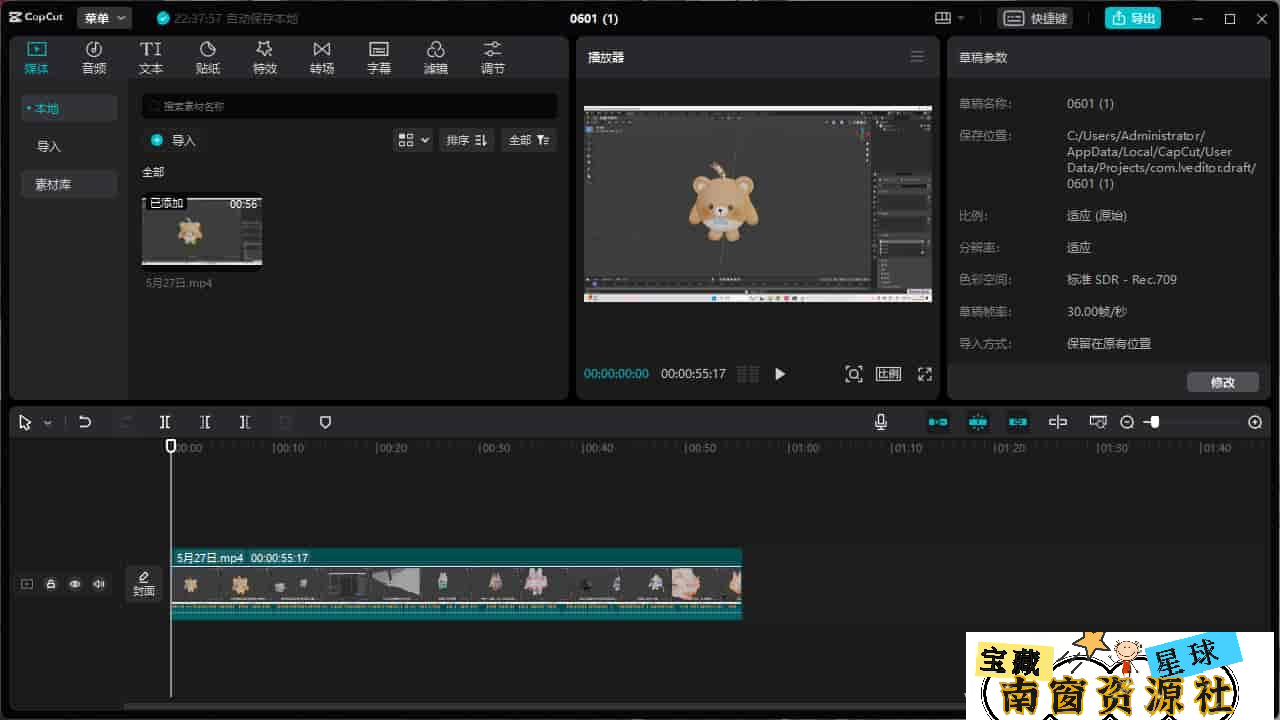Open the 全部 filter dropdown
The height and width of the screenshot is (720, 1280).
point(529,140)
